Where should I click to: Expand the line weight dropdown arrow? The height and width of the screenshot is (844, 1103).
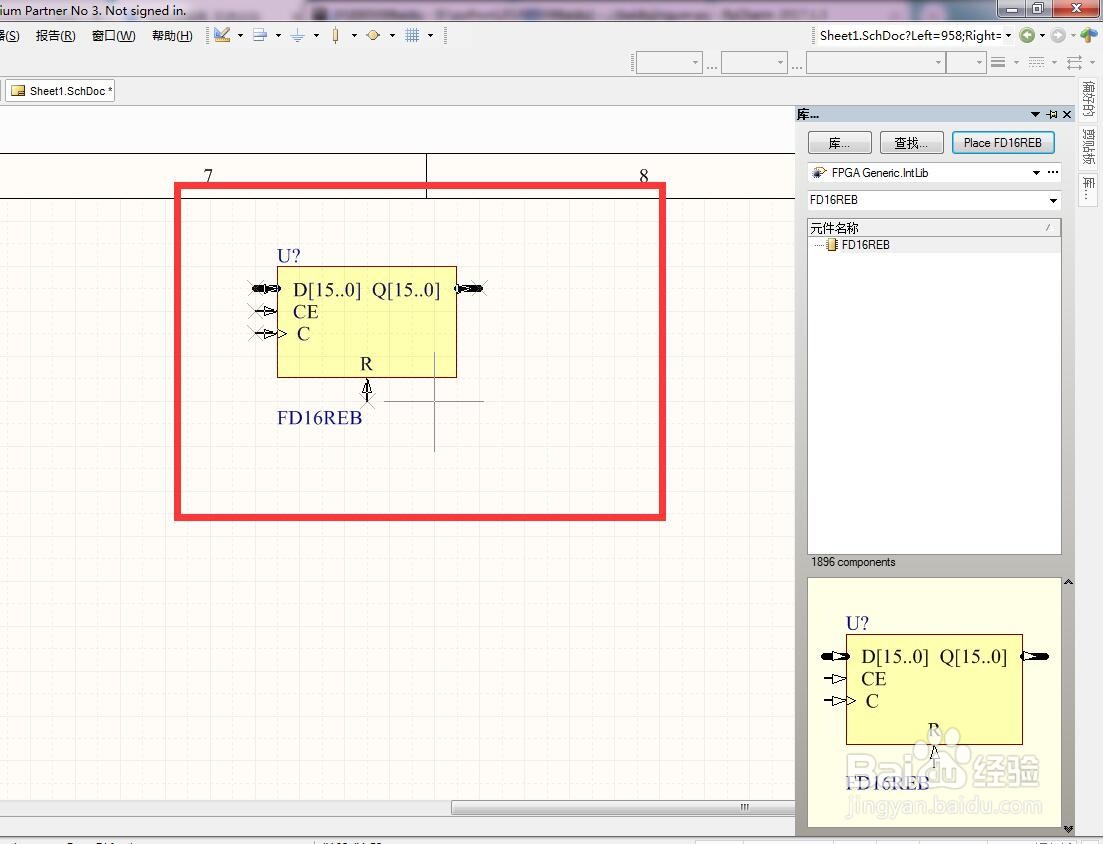click(x=1016, y=63)
